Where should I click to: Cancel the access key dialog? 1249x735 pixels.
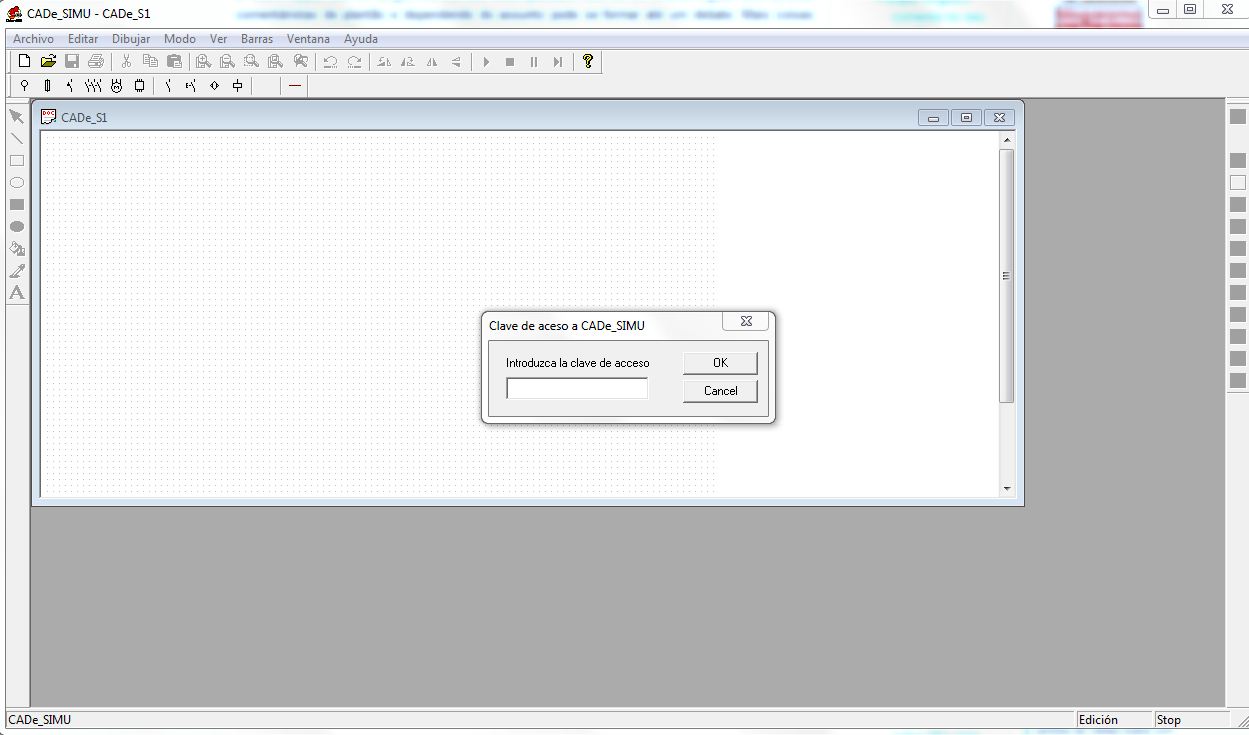point(720,391)
